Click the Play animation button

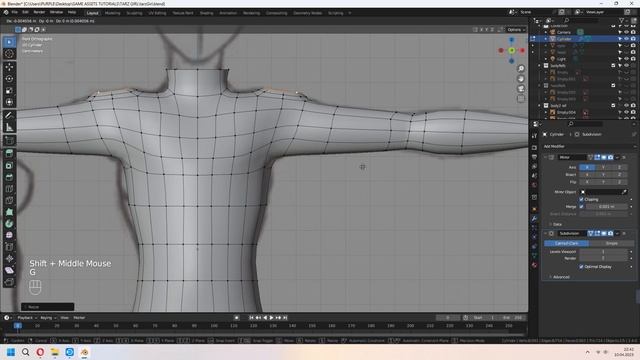coord(271,318)
